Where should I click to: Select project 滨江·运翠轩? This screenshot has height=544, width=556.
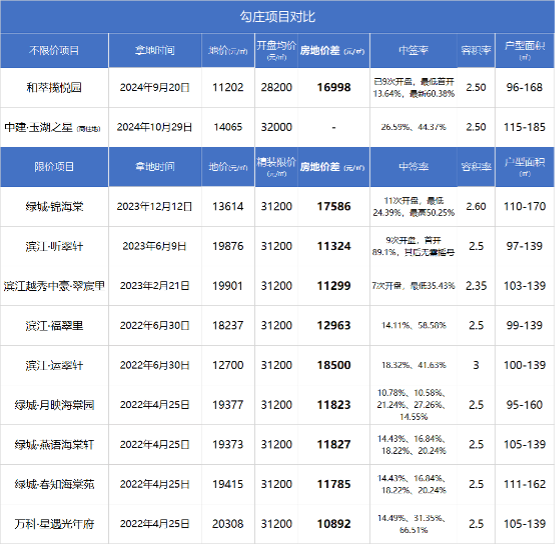[x=54, y=365]
